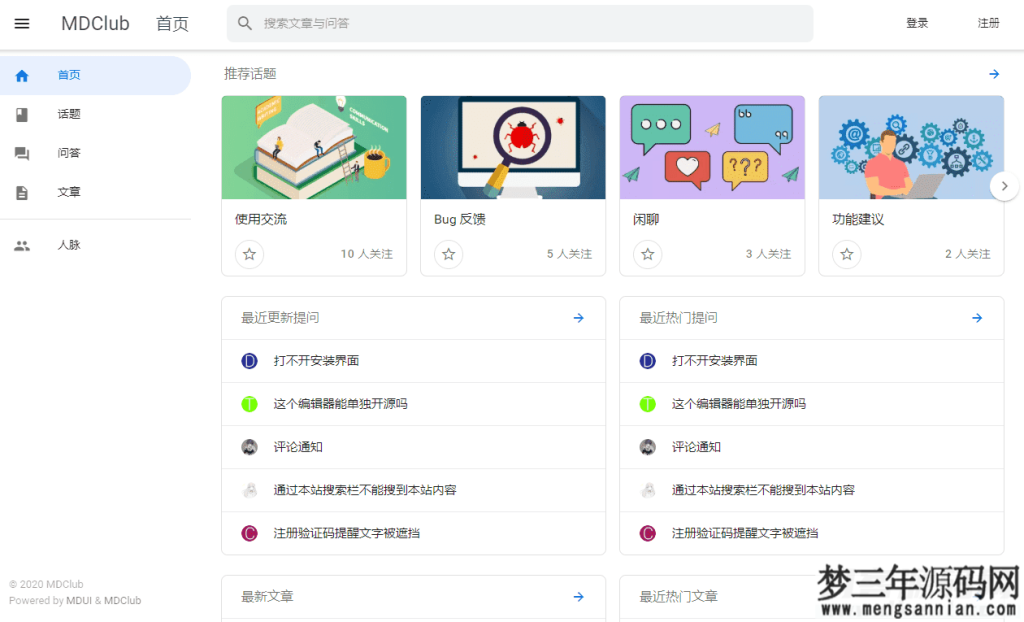Open the navigation drawer via hamburger icon
Viewport: 1024px width, 622px height.
point(22,23)
